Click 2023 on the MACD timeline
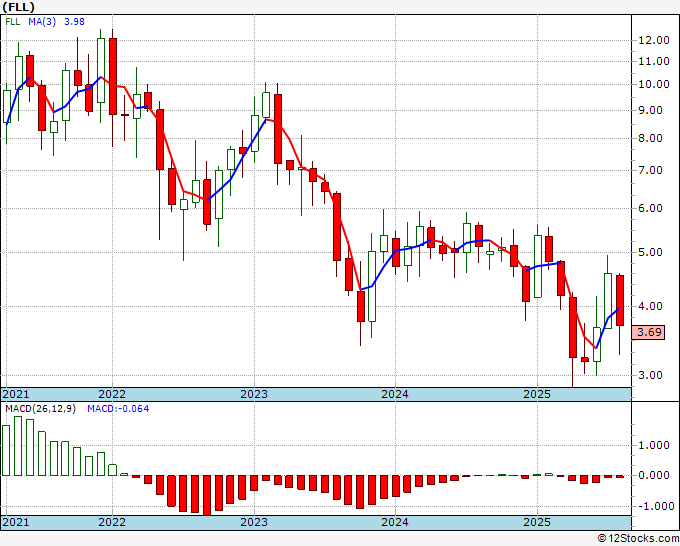Image resolution: width=680 pixels, height=546 pixels. [x=254, y=522]
